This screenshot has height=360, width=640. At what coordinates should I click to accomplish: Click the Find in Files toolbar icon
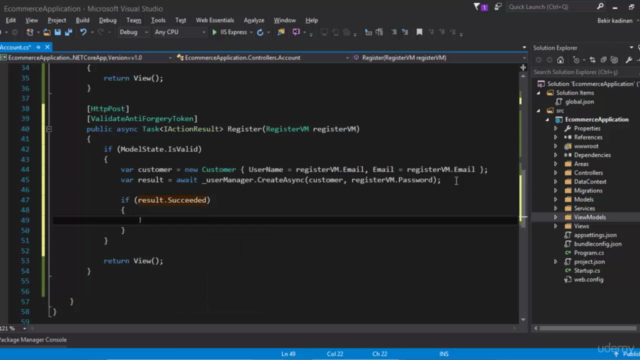281,32
